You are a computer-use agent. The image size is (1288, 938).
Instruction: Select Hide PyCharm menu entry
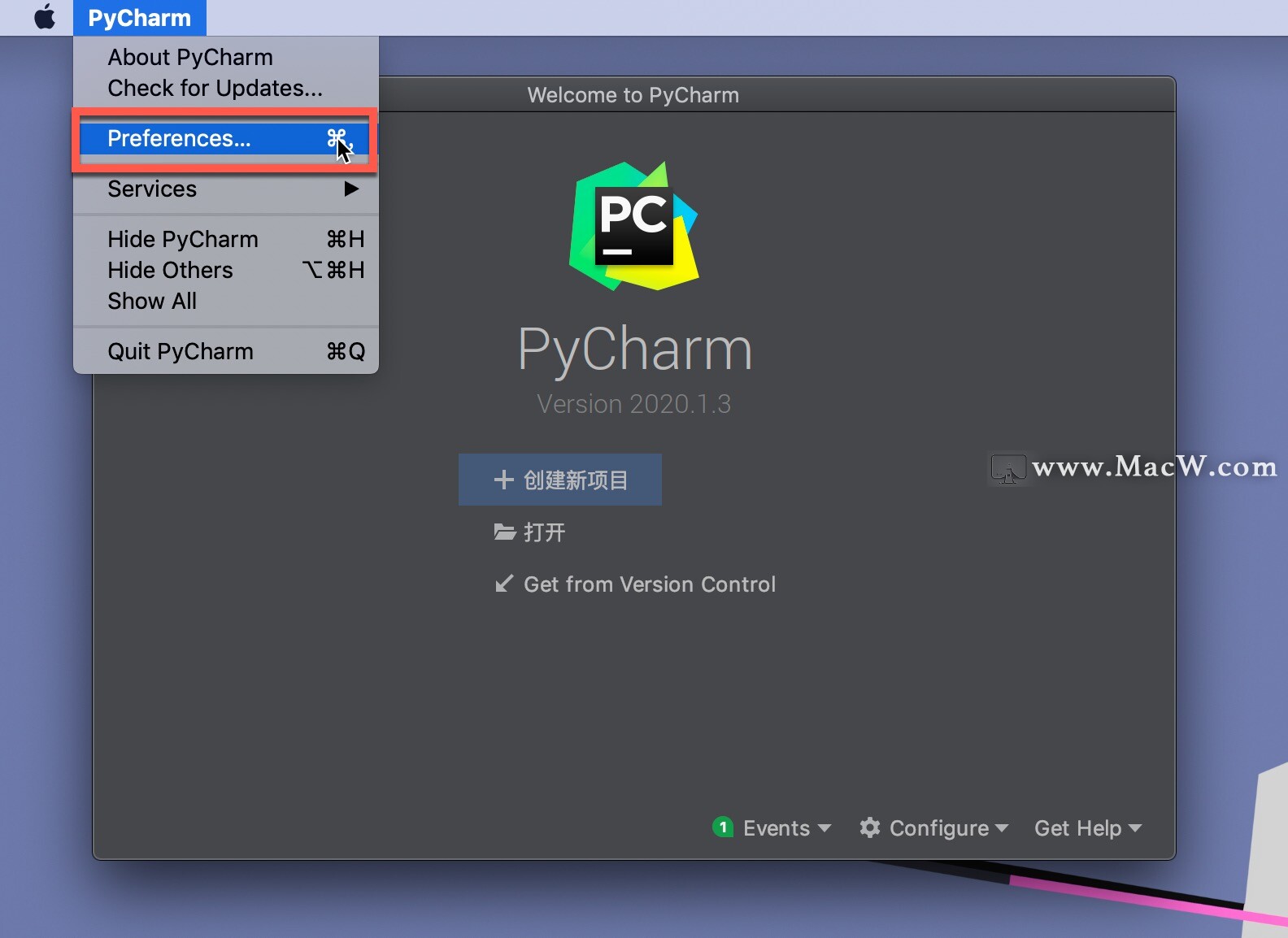[x=226, y=239]
